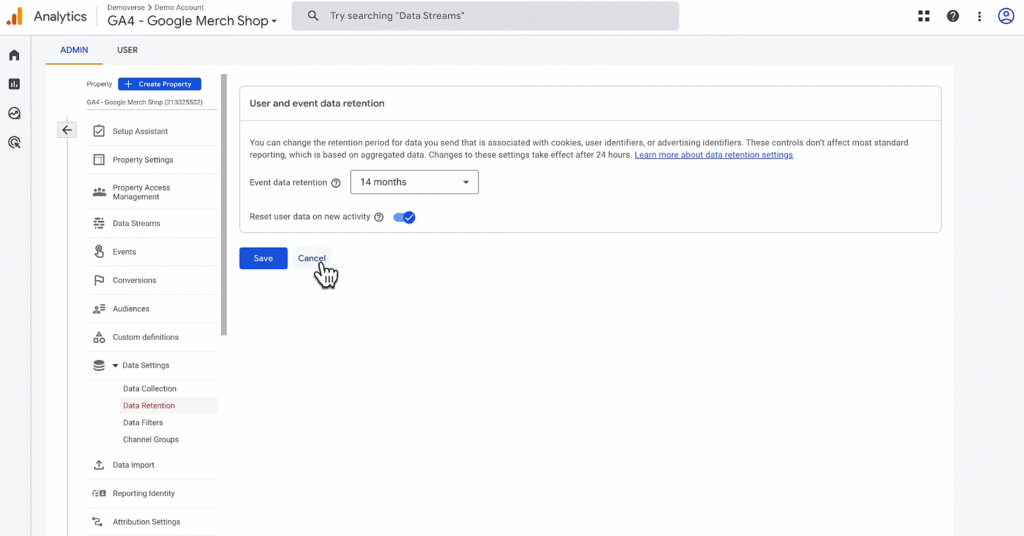Click the Events label
Image resolution: width=1024 pixels, height=536 pixels.
pos(124,251)
